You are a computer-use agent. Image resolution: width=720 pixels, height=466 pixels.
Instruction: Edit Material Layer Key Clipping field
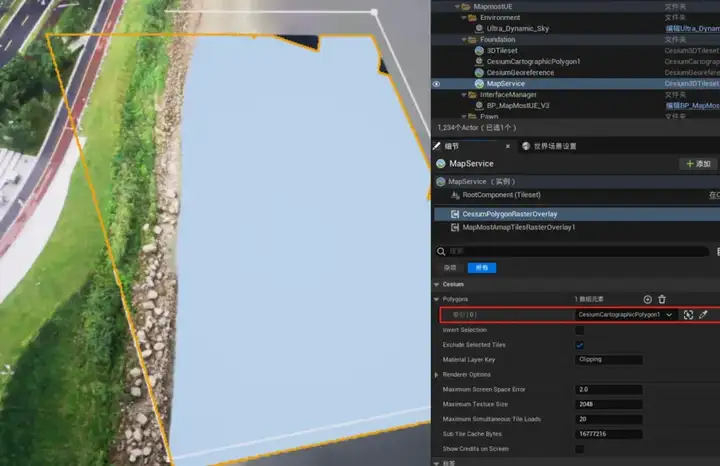pyautogui.click(x=608, y=359)
